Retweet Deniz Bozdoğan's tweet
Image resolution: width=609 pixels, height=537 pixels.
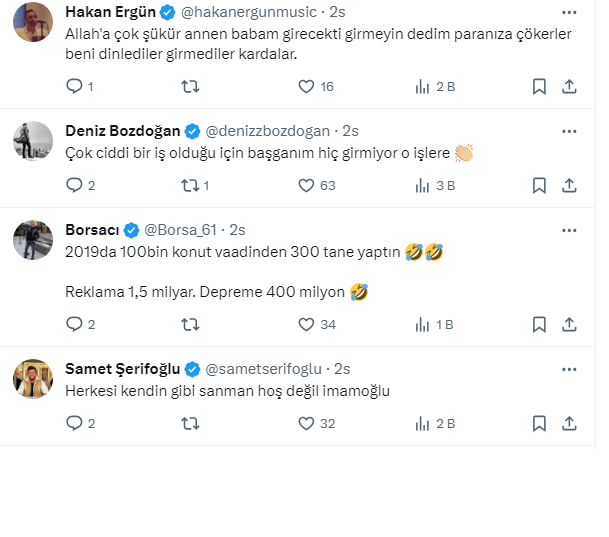189,185
